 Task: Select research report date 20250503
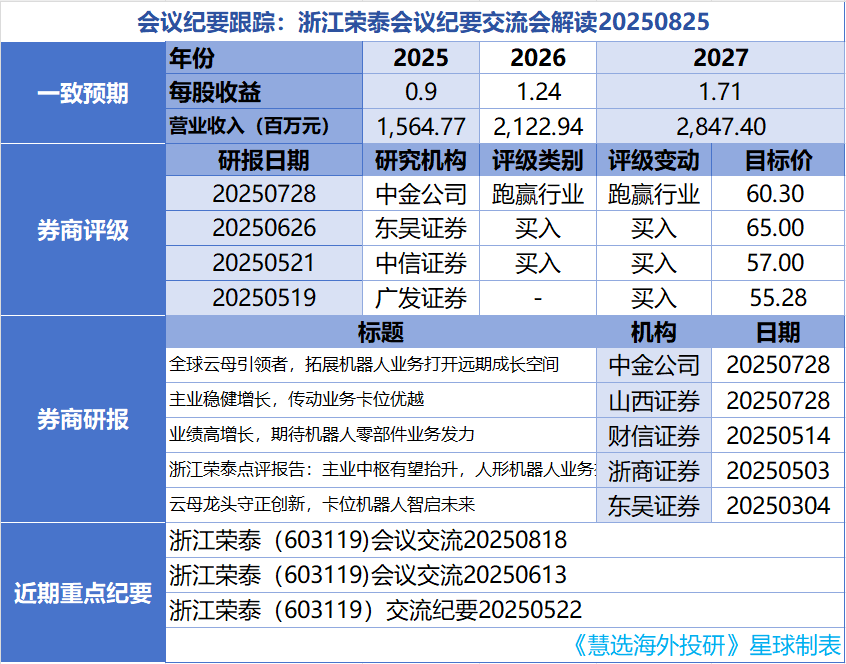pyautogui.click(x=778, y=470)
